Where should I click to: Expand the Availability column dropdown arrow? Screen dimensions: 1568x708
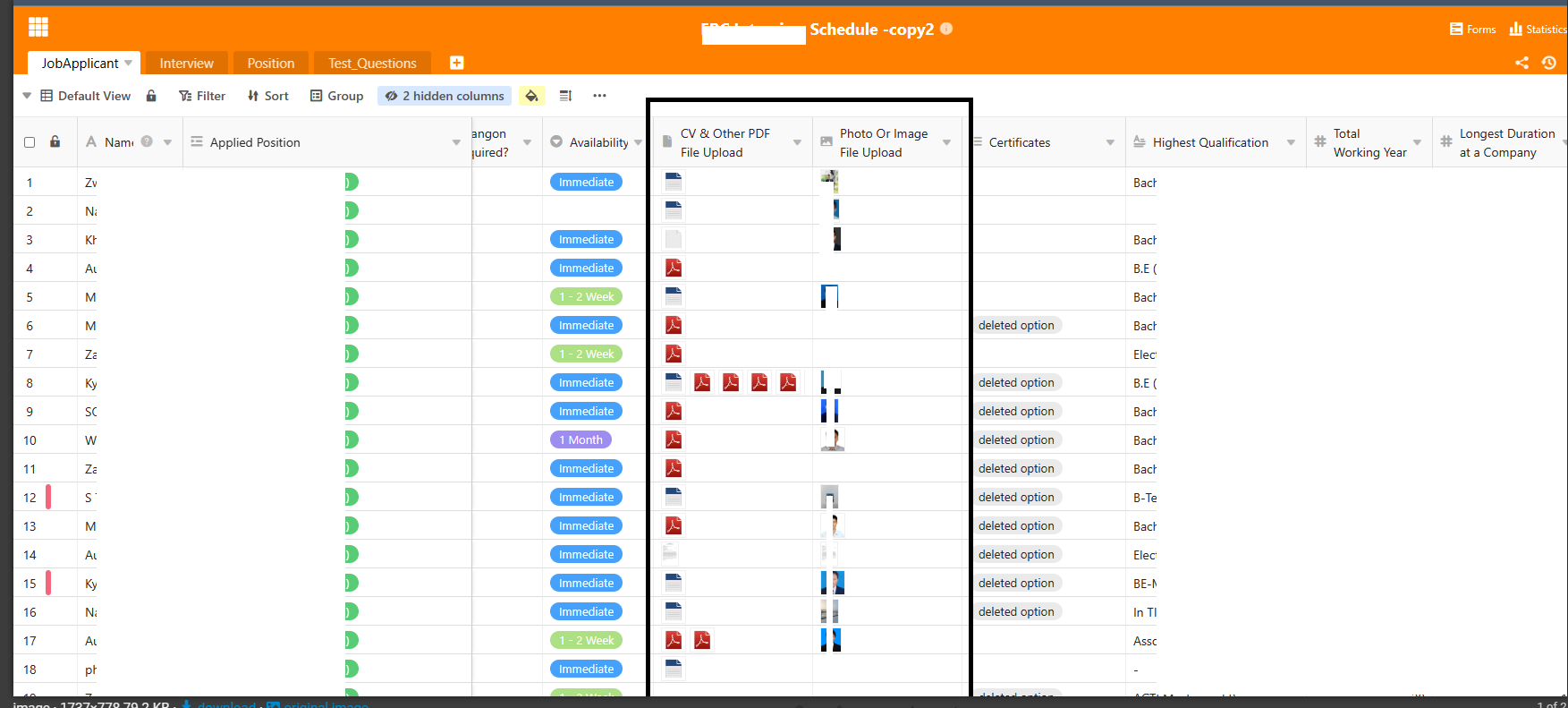638,142
